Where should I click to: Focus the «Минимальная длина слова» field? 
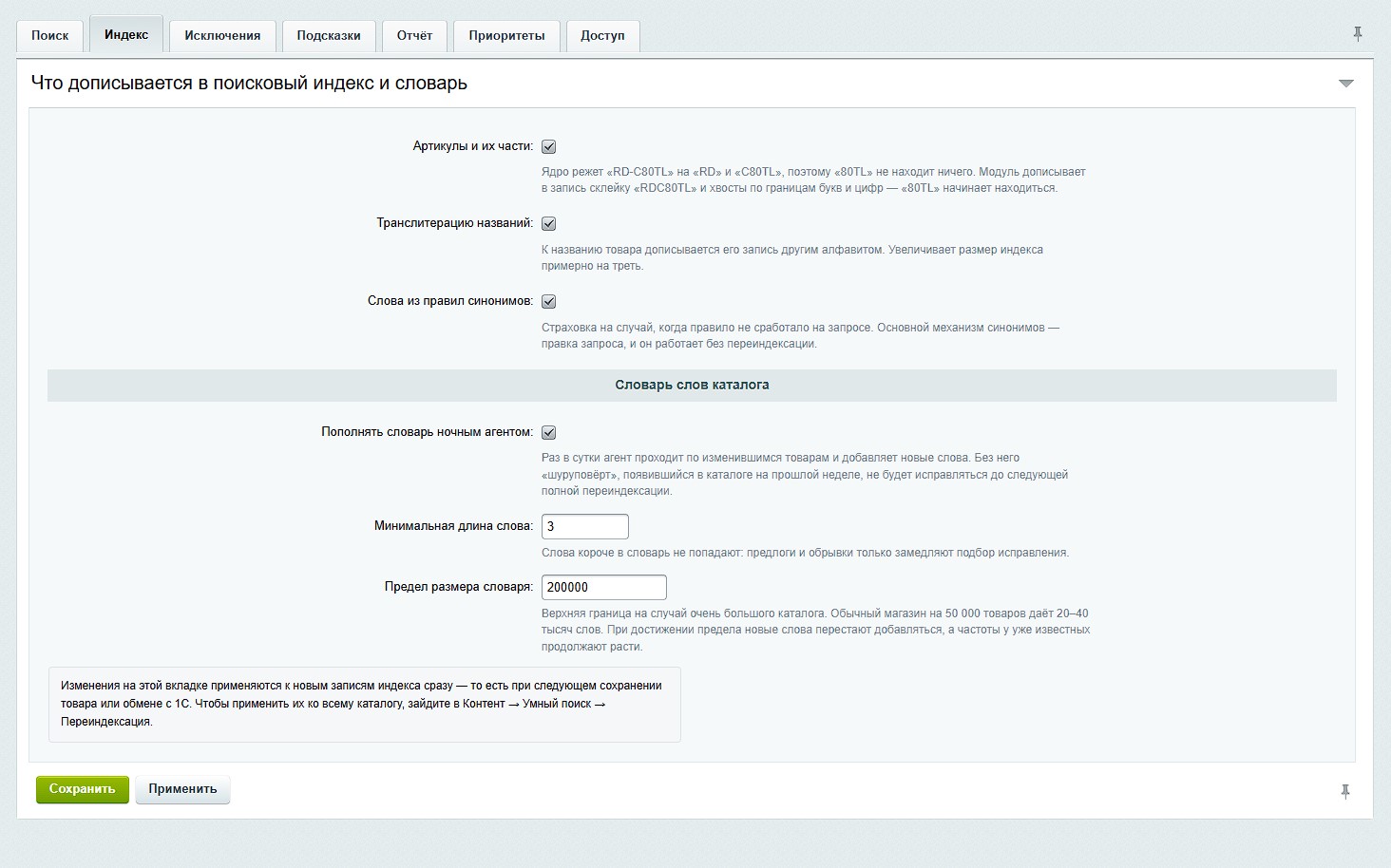(584, 526)
